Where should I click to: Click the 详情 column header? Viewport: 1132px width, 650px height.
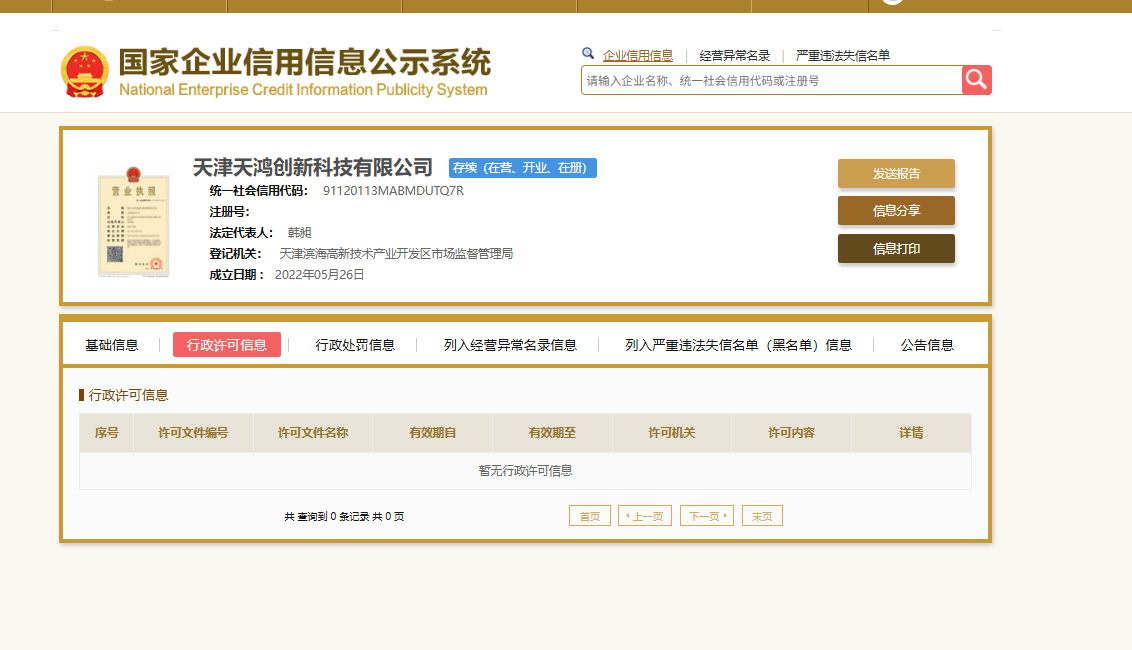pos(911,433)
